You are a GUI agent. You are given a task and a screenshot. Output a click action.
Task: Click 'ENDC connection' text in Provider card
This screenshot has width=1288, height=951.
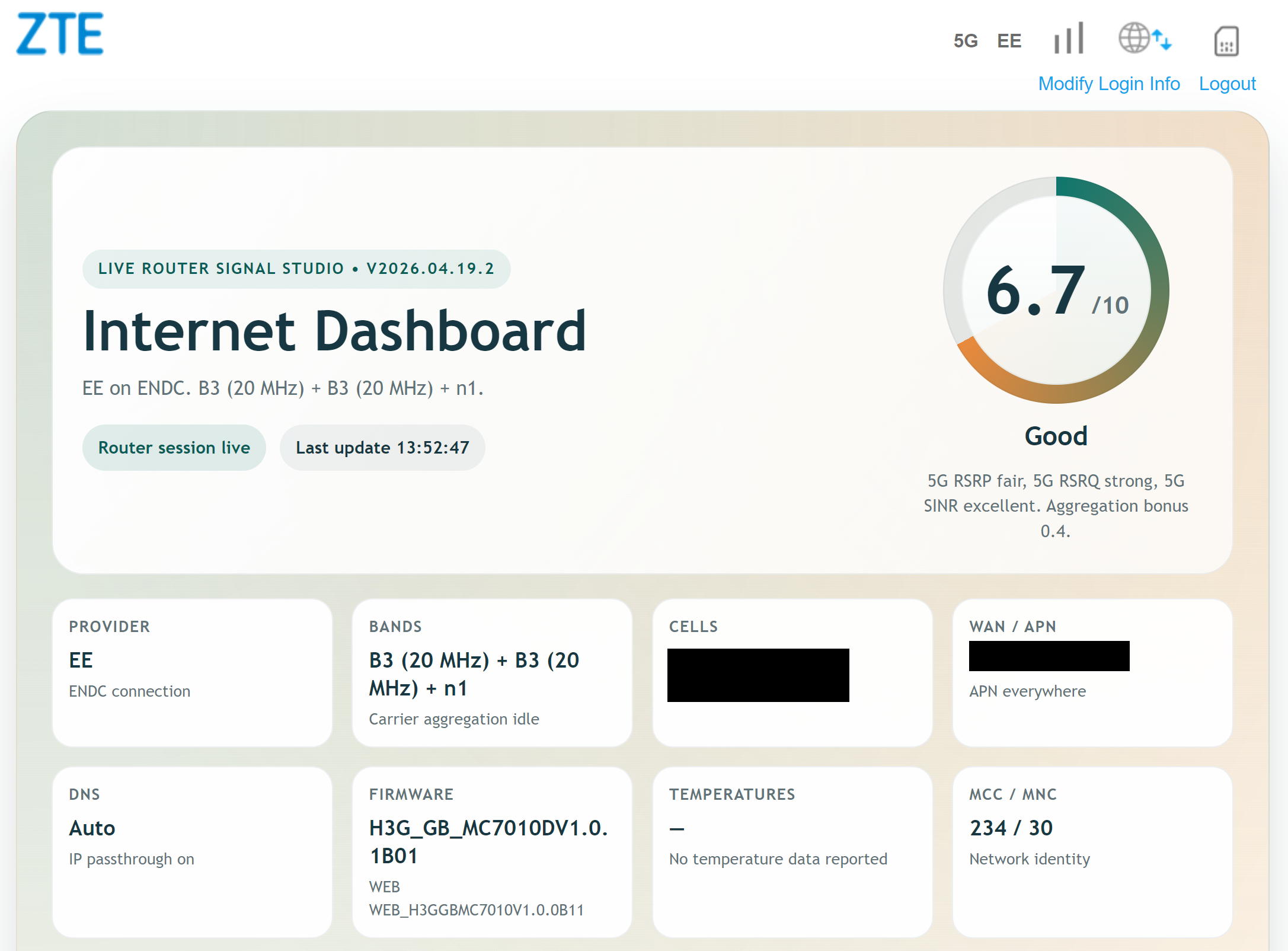130,691
